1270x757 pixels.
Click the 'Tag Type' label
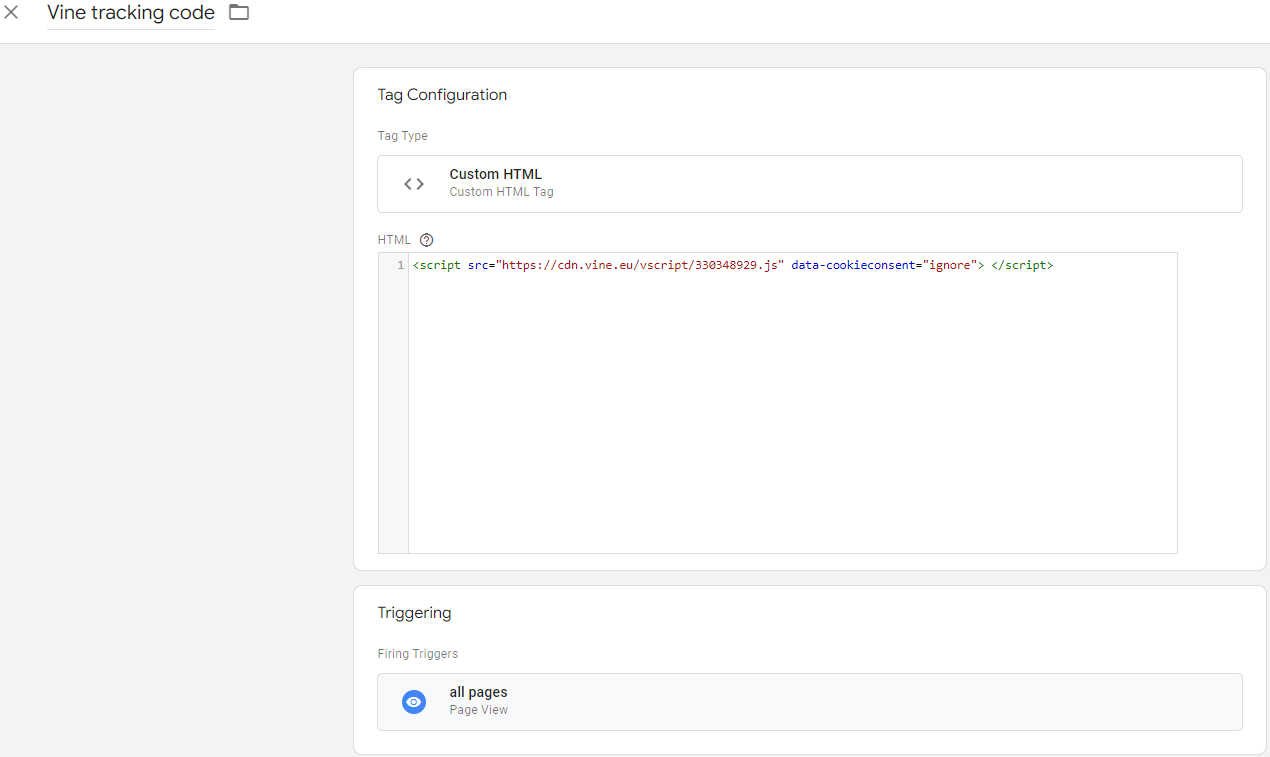click(x=403, y=136)
